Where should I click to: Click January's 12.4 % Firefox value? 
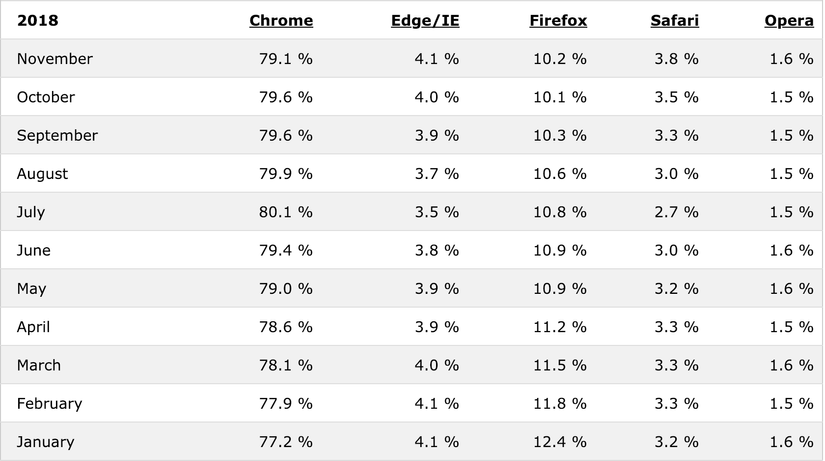click(559, 442)
